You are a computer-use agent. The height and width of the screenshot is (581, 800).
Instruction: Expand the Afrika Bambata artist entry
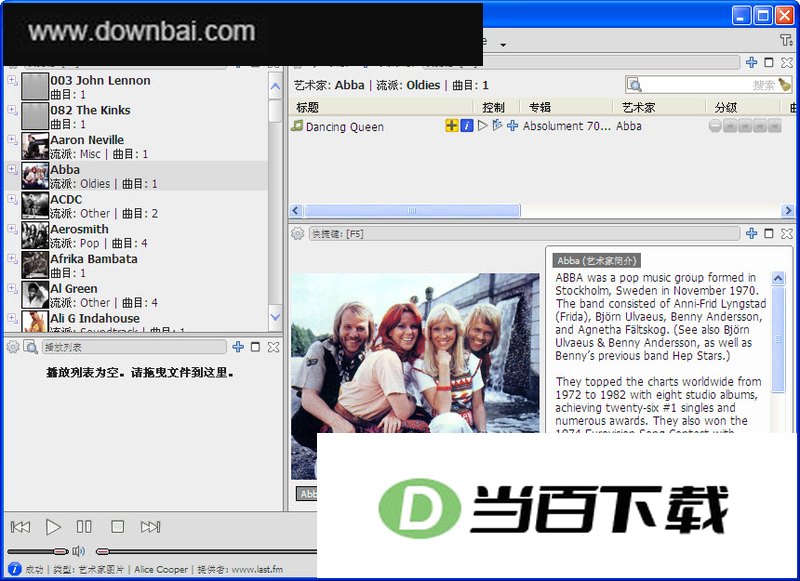pyautogui.click(x=12, y=258)
